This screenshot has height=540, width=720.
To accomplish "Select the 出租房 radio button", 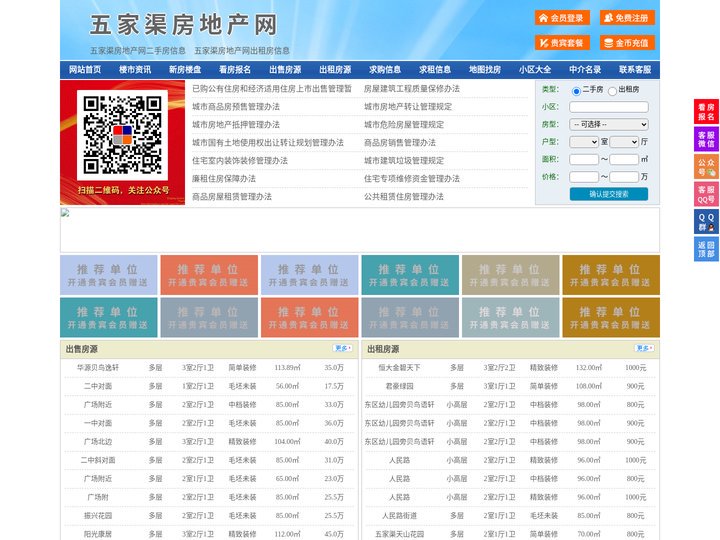I will 612,91.
